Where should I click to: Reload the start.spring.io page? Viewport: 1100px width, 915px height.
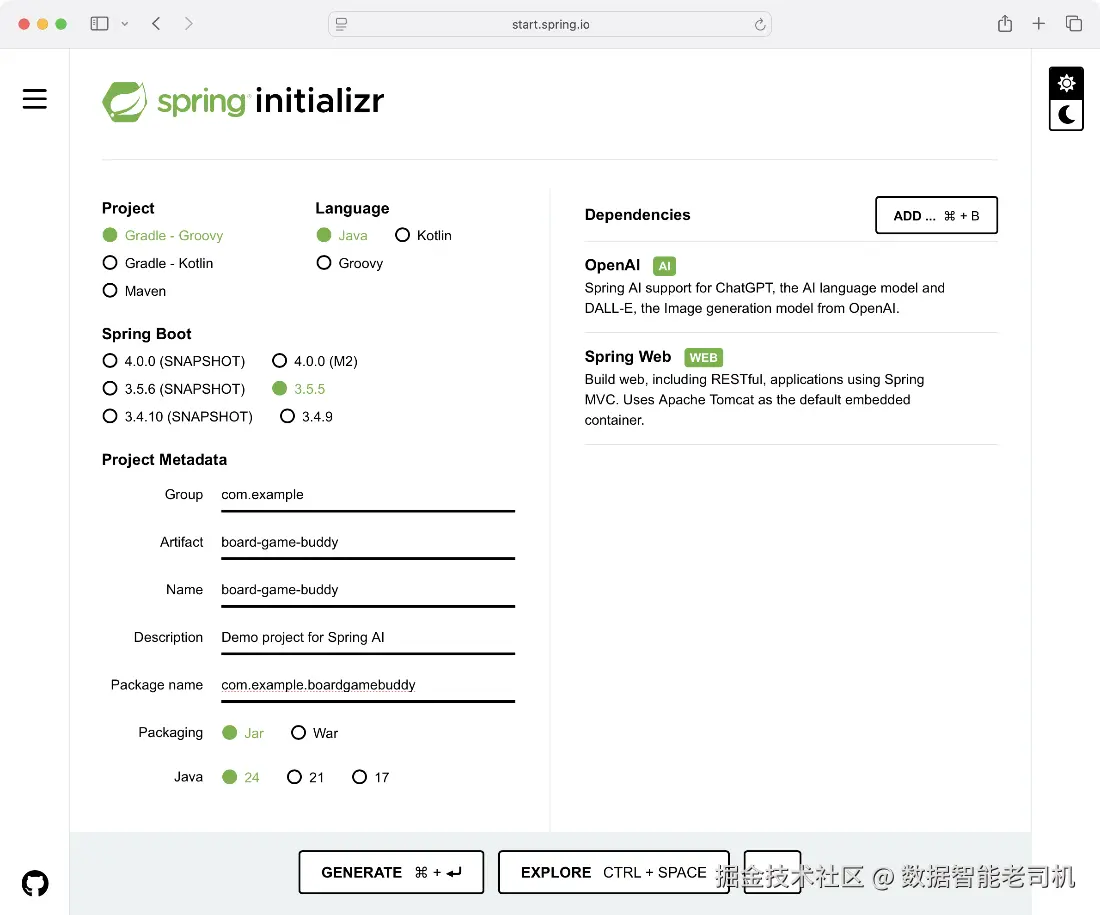click(x=759, y=25)
